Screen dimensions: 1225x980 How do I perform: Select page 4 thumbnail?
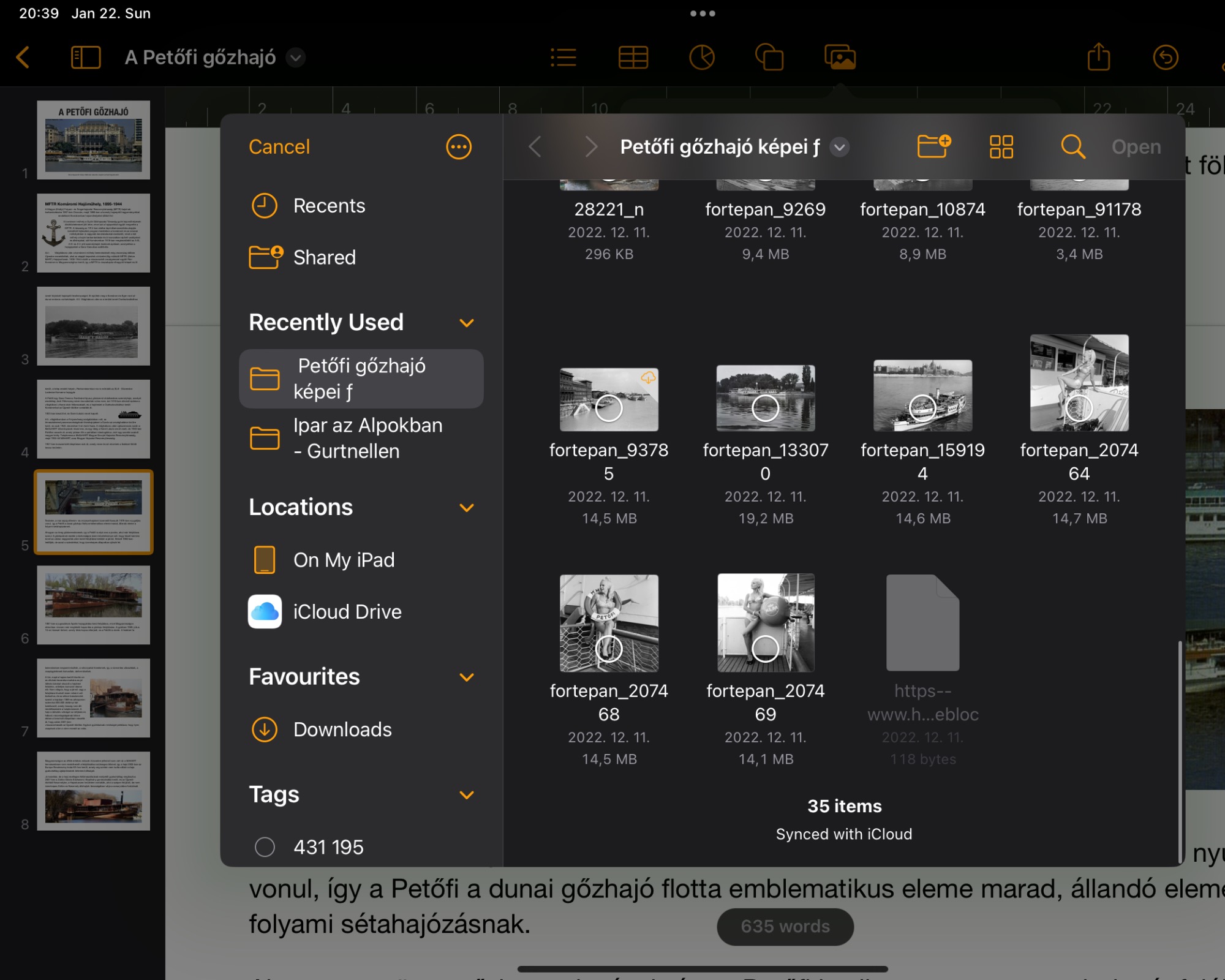point(93,419)
